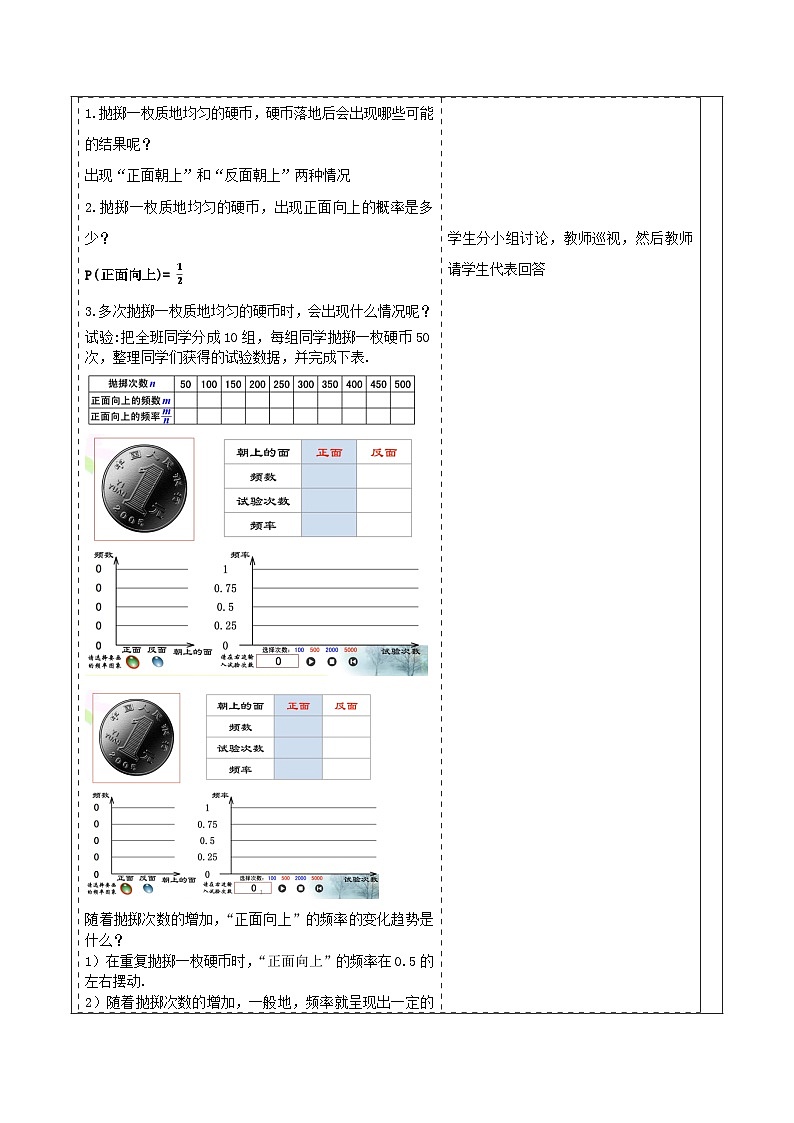Screen dimensions: 794x1123
Task: Select the blue 反面 ball in second simulation
Action: click(x=147, y=888)
